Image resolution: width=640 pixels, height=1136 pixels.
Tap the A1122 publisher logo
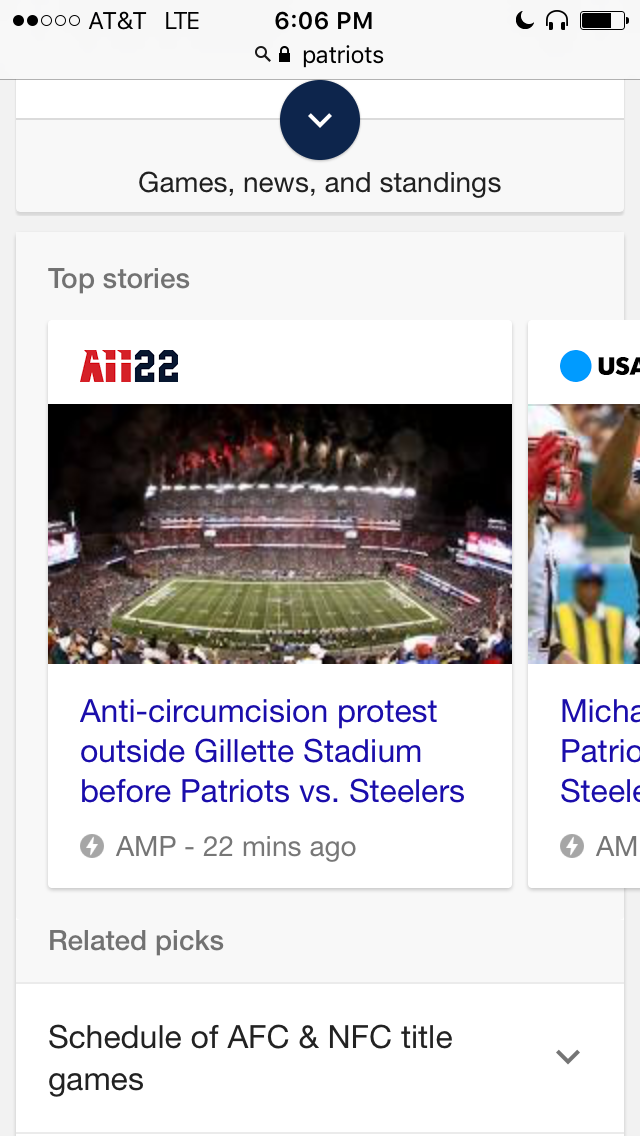click(129, 366)
